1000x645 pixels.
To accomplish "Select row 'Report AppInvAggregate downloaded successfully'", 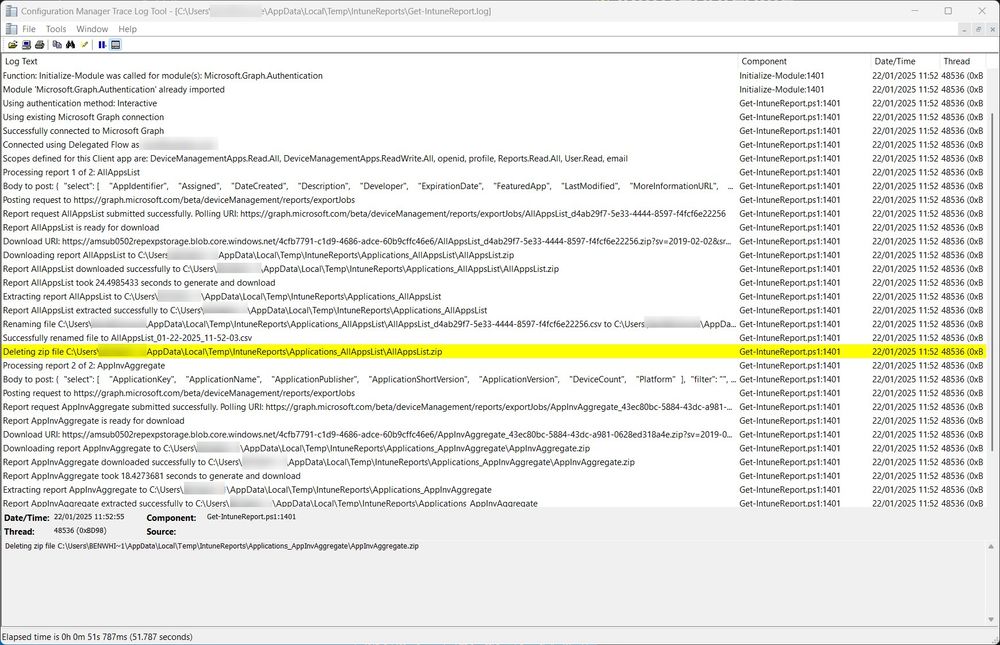I will (494, 463).
